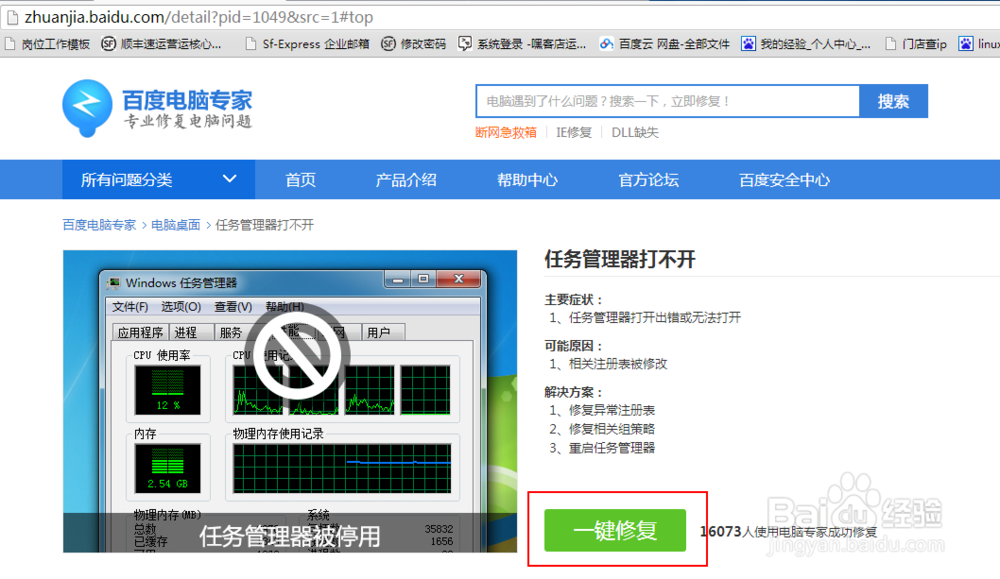Open the 帮助中心 nav tab
The image size is (1000, 579).
[x=527, y=180]
